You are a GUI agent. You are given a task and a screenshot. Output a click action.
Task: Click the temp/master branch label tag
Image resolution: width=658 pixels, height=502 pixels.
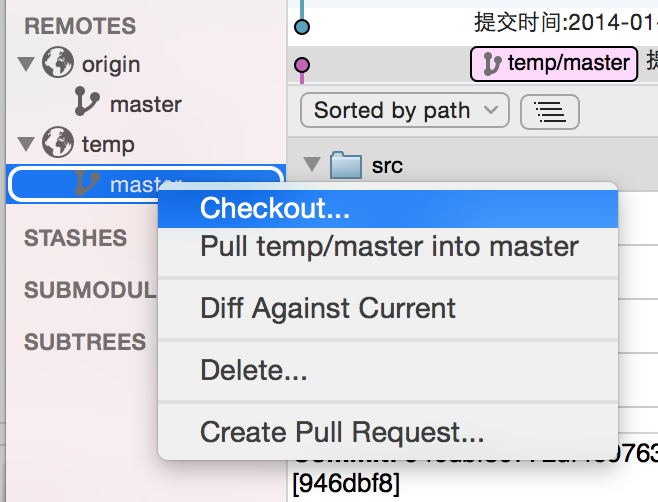tap(555, 64)
